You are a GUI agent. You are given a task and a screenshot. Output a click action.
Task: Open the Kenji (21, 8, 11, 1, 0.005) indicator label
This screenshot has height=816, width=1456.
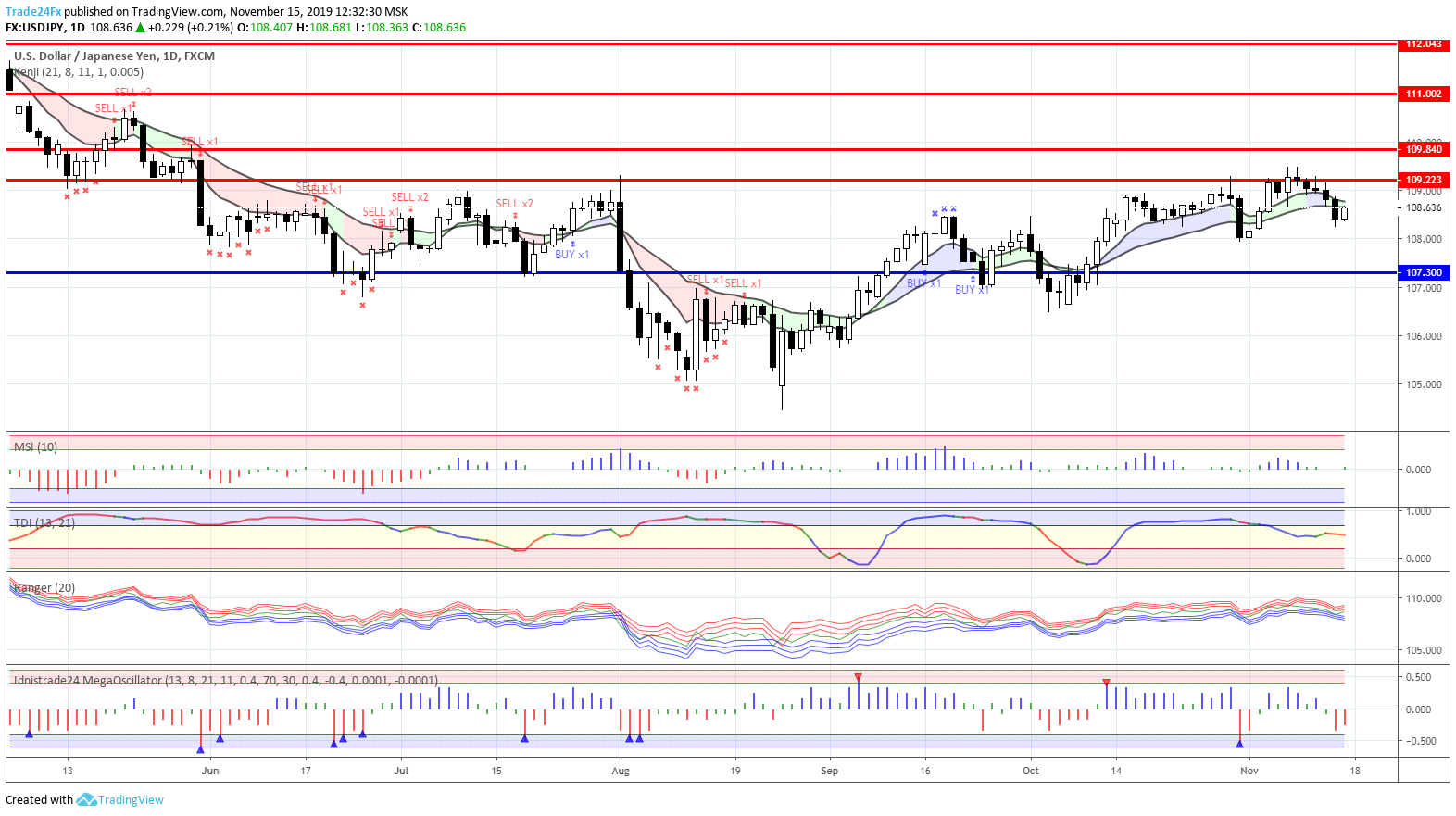click(x=79, y=72)
